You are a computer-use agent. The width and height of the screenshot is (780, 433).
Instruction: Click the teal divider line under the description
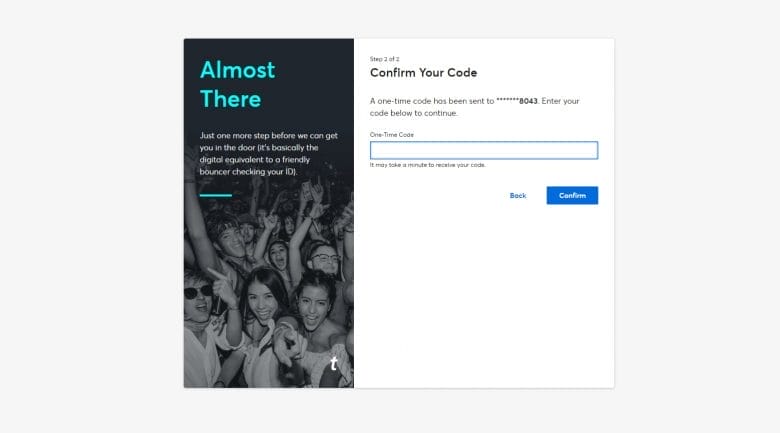[215, 195]
